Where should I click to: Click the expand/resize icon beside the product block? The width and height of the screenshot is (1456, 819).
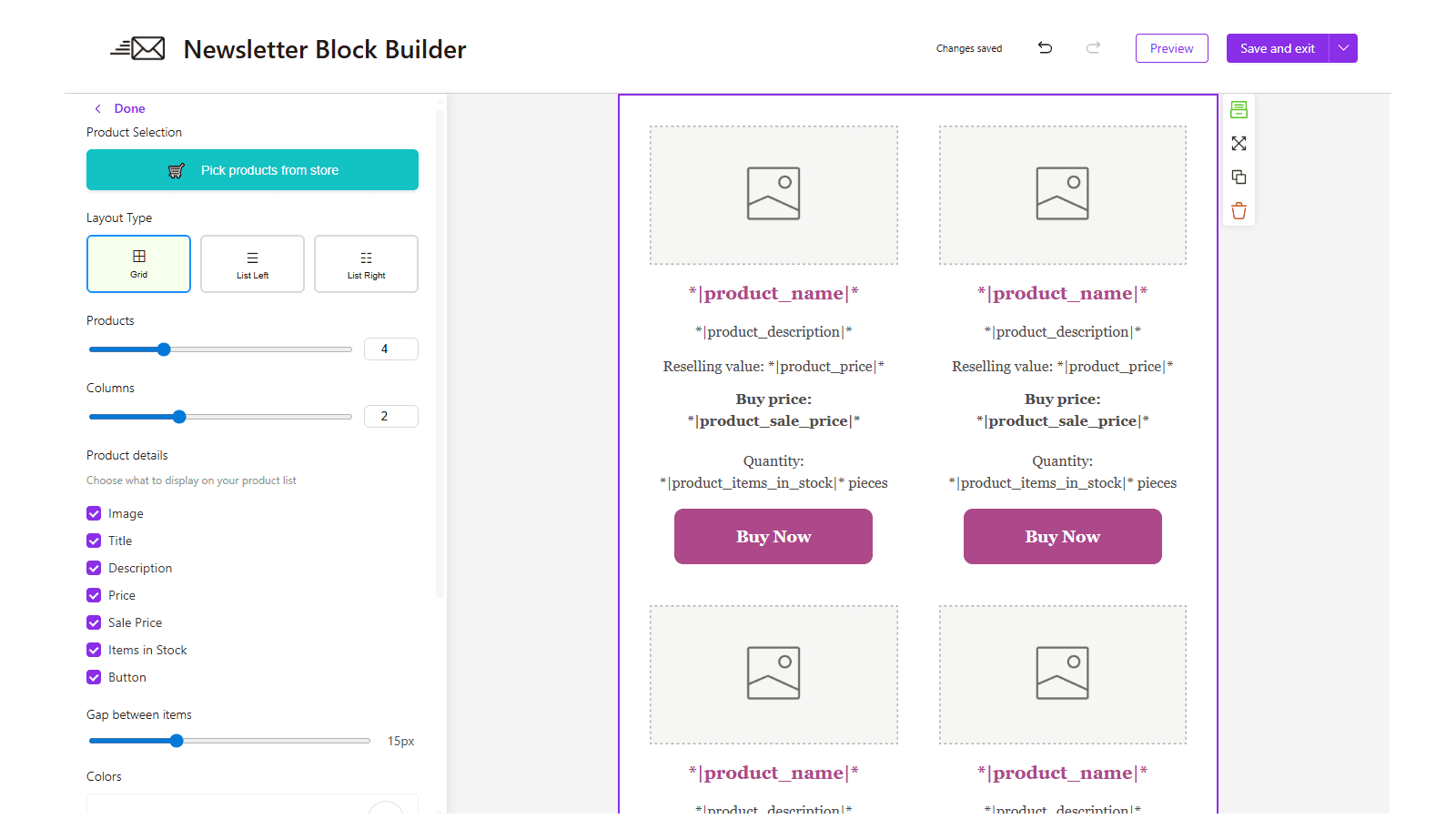pyautogui.click(x=1239, y=143)
